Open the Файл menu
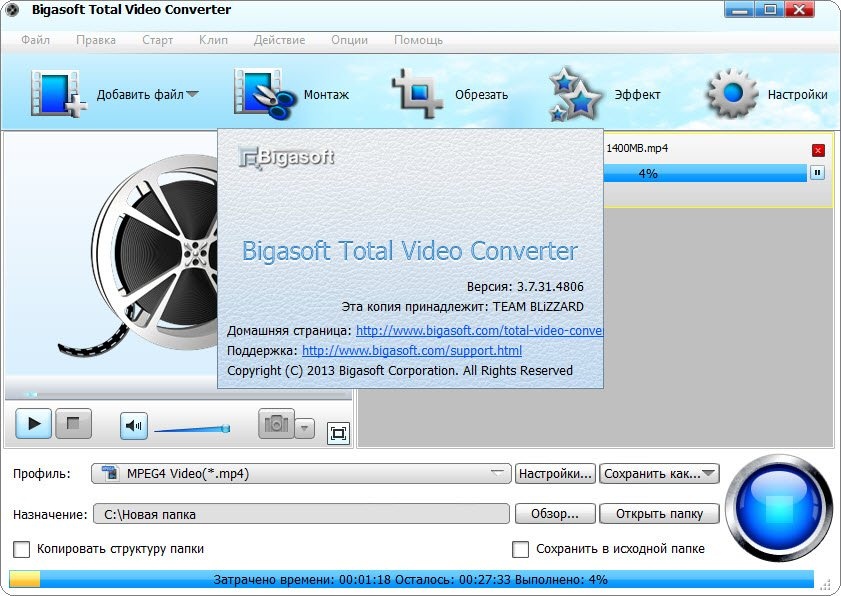Screen dimensions: 841x596 (x=35, y=40)
